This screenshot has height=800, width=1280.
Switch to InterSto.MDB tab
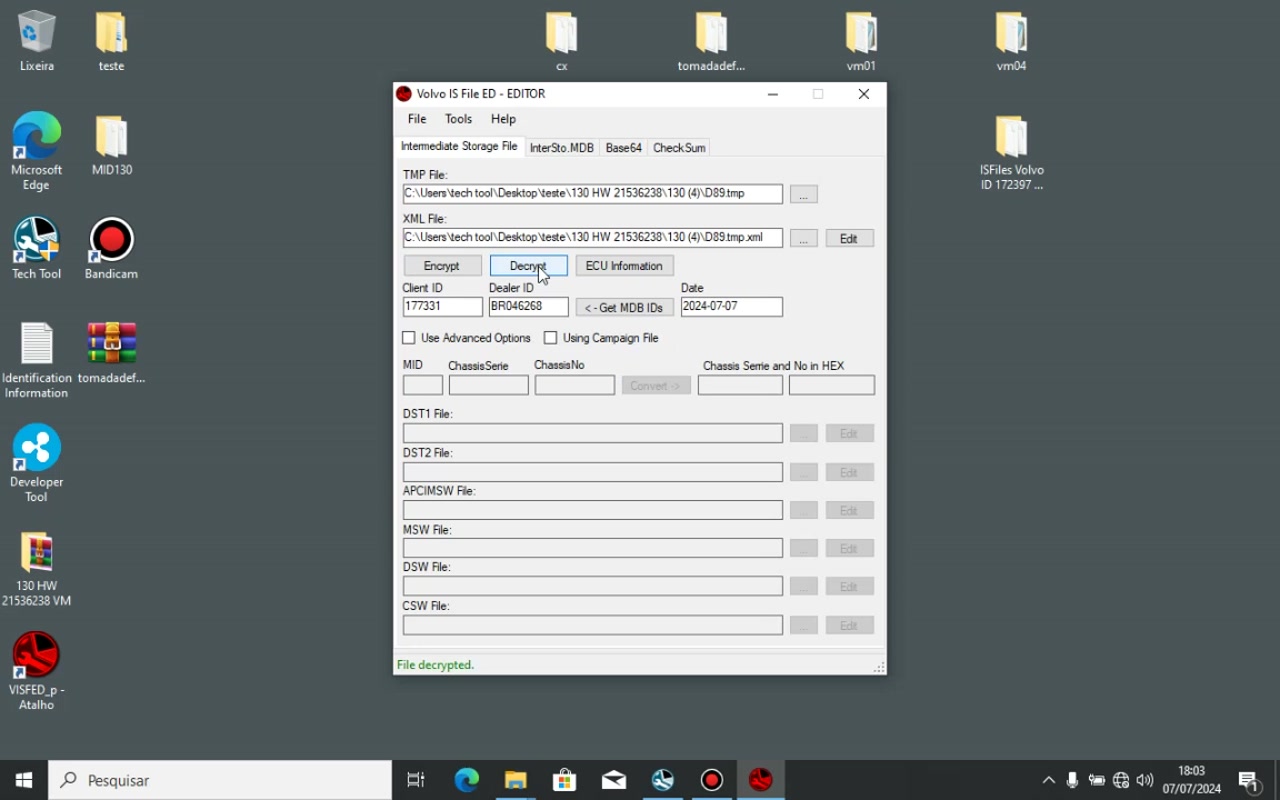(562, 148)
